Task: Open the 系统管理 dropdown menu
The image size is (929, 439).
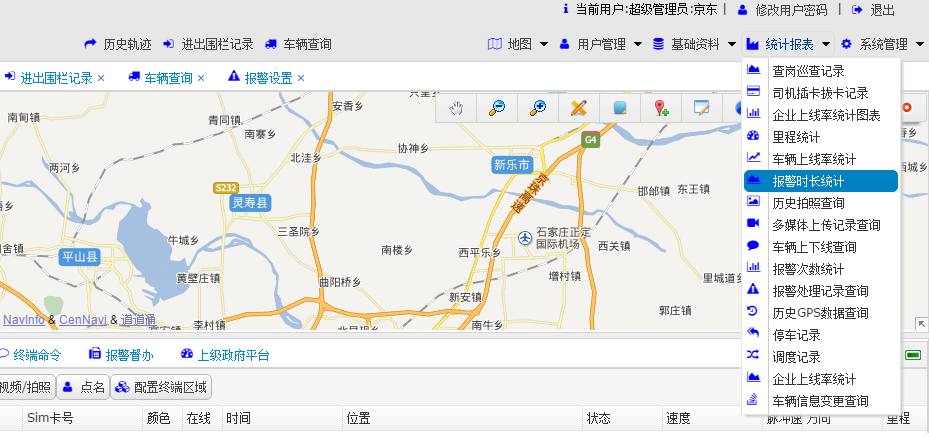Action: (882, 44)
